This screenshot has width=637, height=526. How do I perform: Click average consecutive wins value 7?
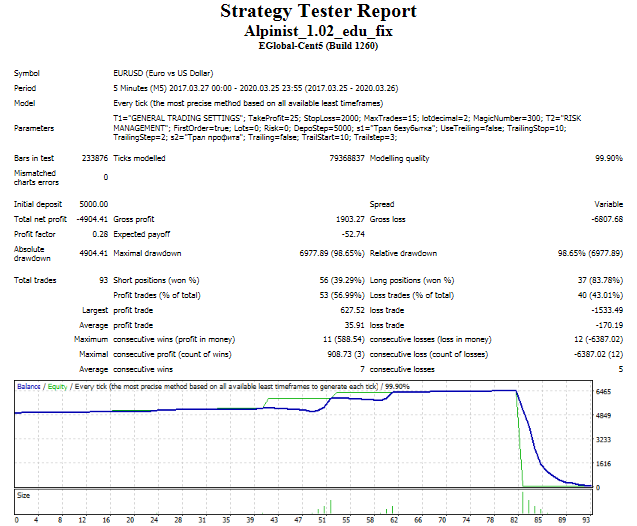coord(362,369)
